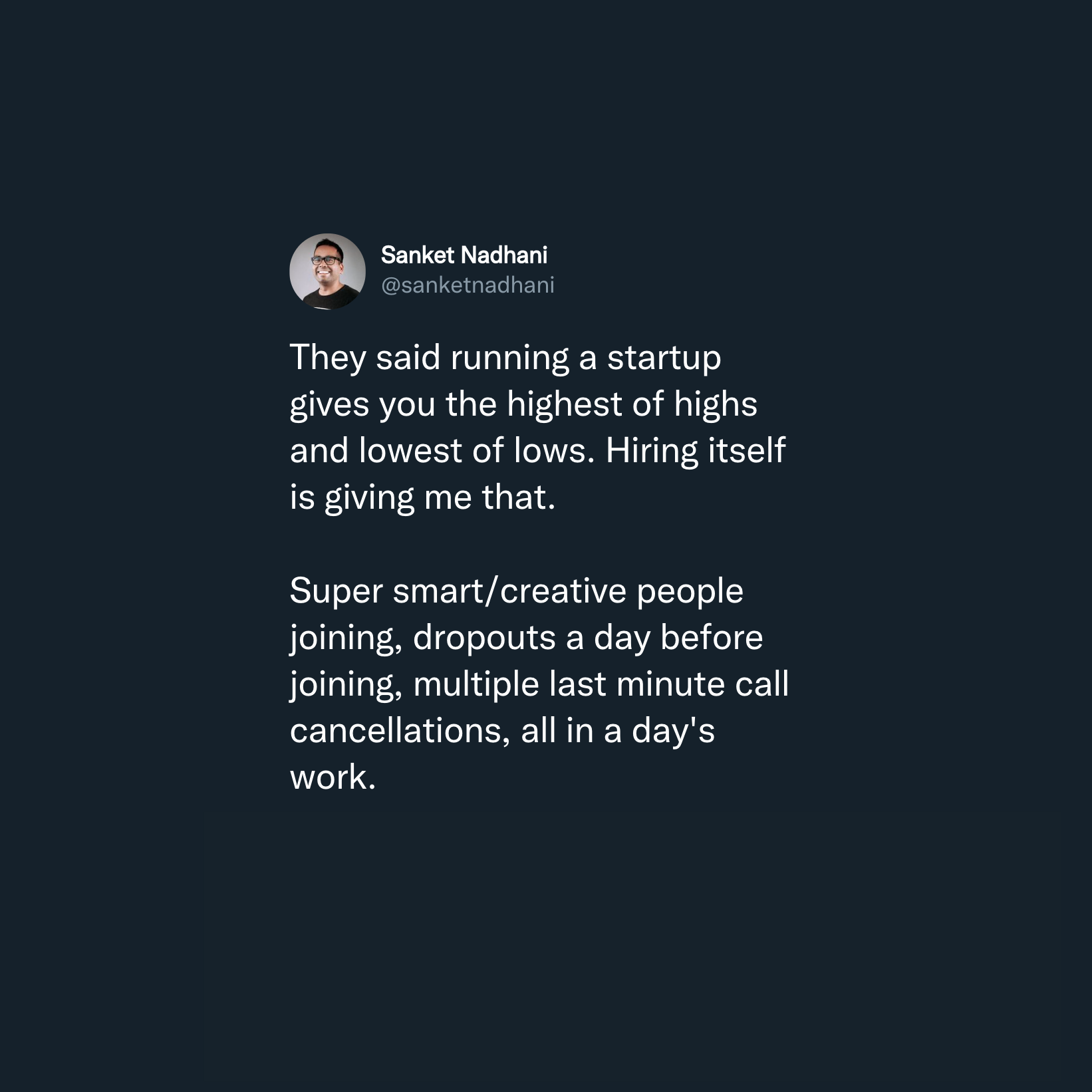The image size is (1092, 1092).
Task: Click the line 'gives you the highest of highs'
Action: pyautogui.click(x=523, y=405)
